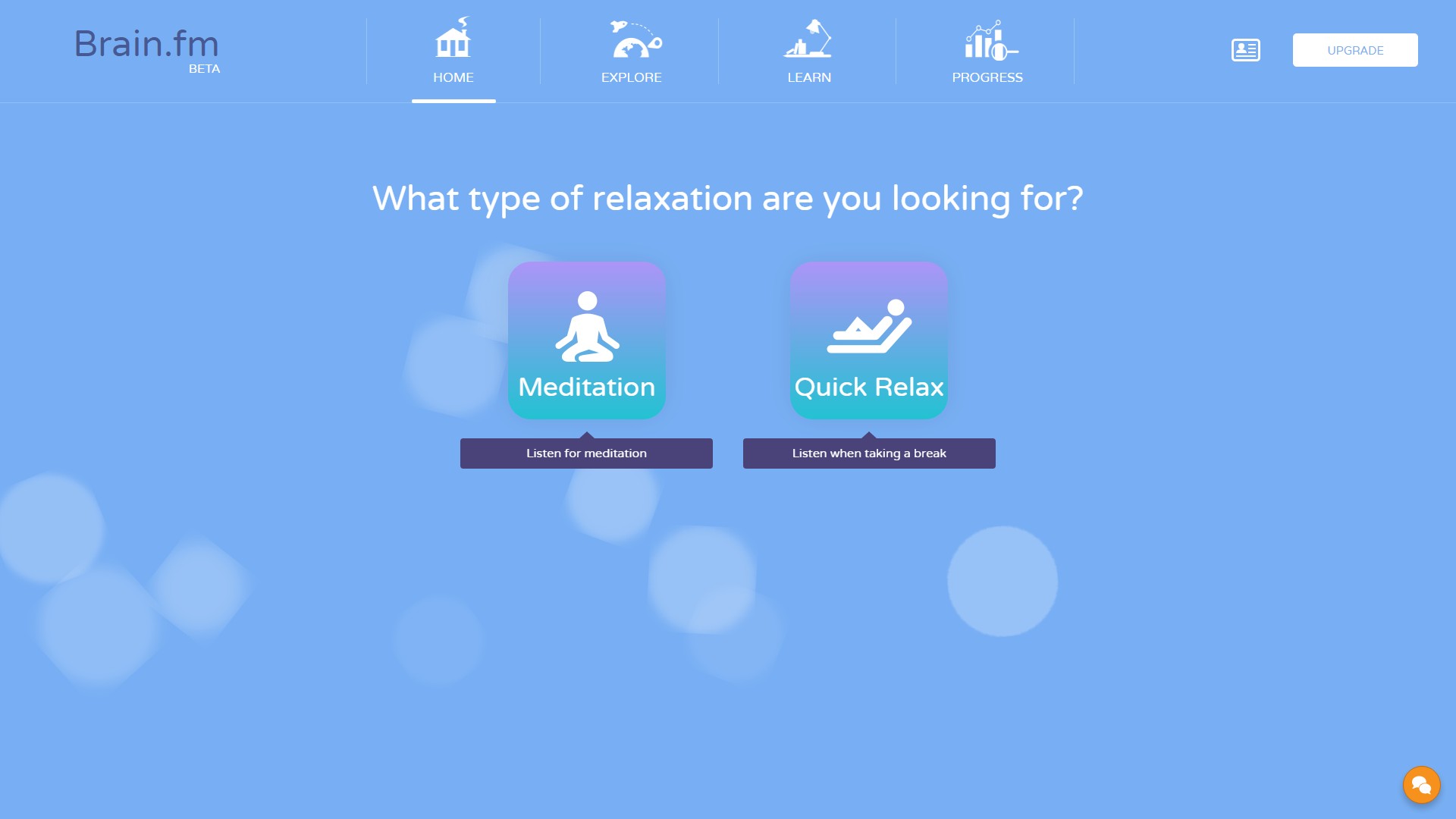Image resolution: width=1456 pixels, height=819 pixels.
Task: Open the LEARN section
Action: point(809,50)
